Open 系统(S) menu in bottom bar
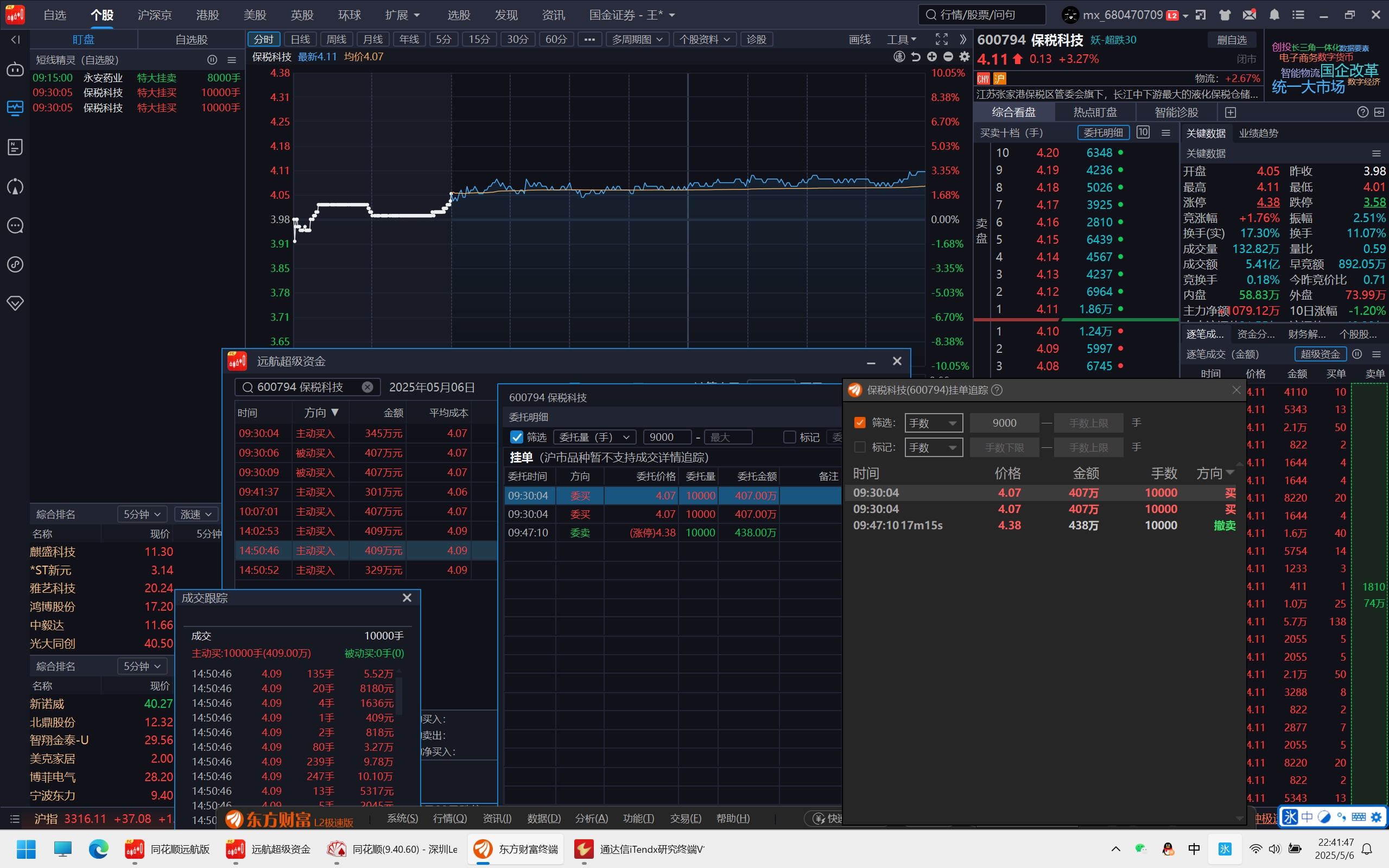Screen dimensions: 1389x868 coord(402,818)
